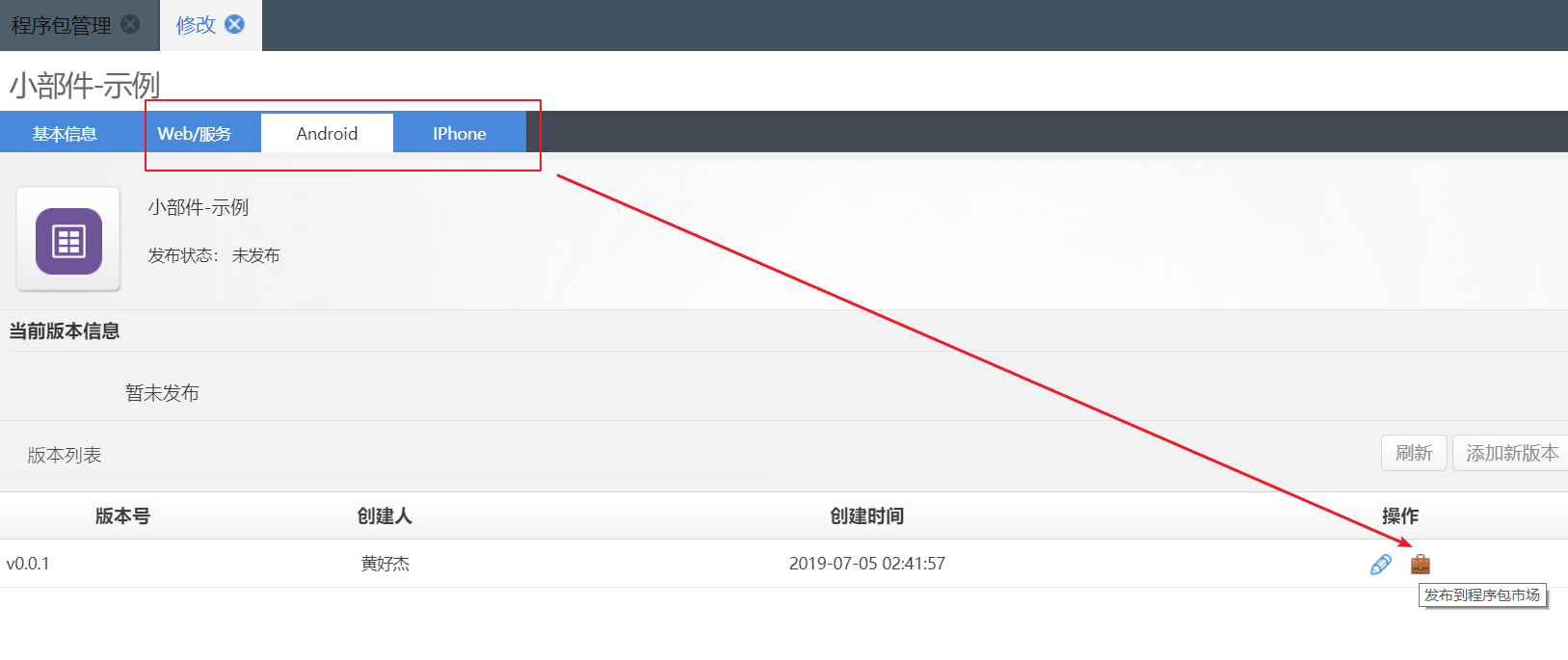The width and height of the screenshot is (1568, 660).
Task: Click the 刷新 button
Action: pos(1413,453)
